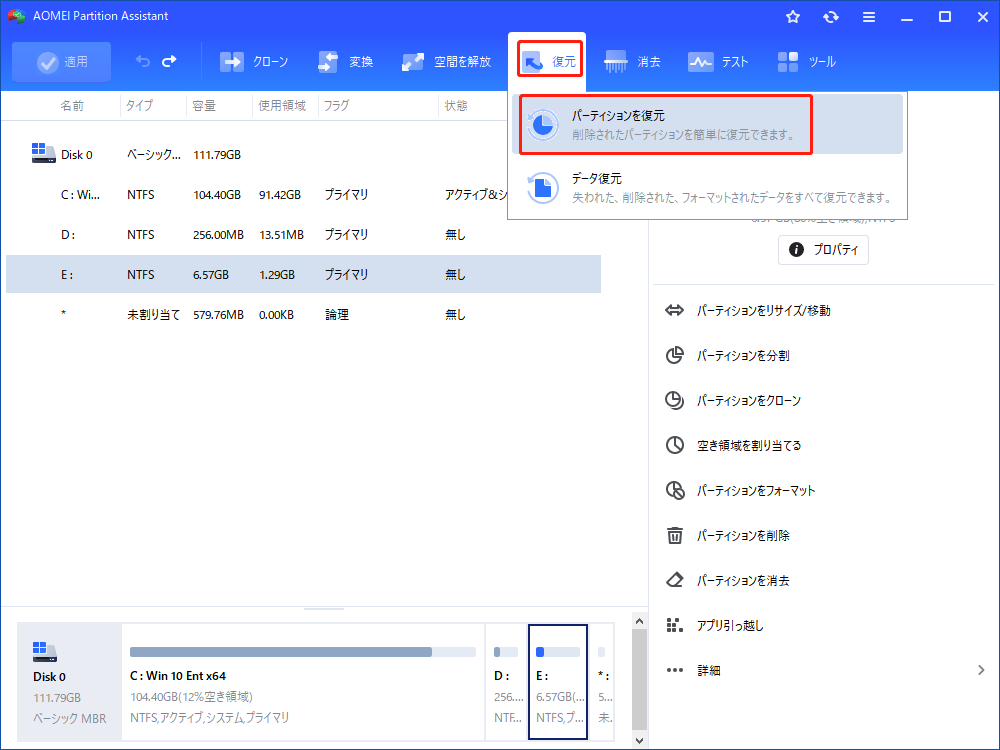Click the partition recovery pie icon
The image size is (1000, 750).
click(543, 125)
